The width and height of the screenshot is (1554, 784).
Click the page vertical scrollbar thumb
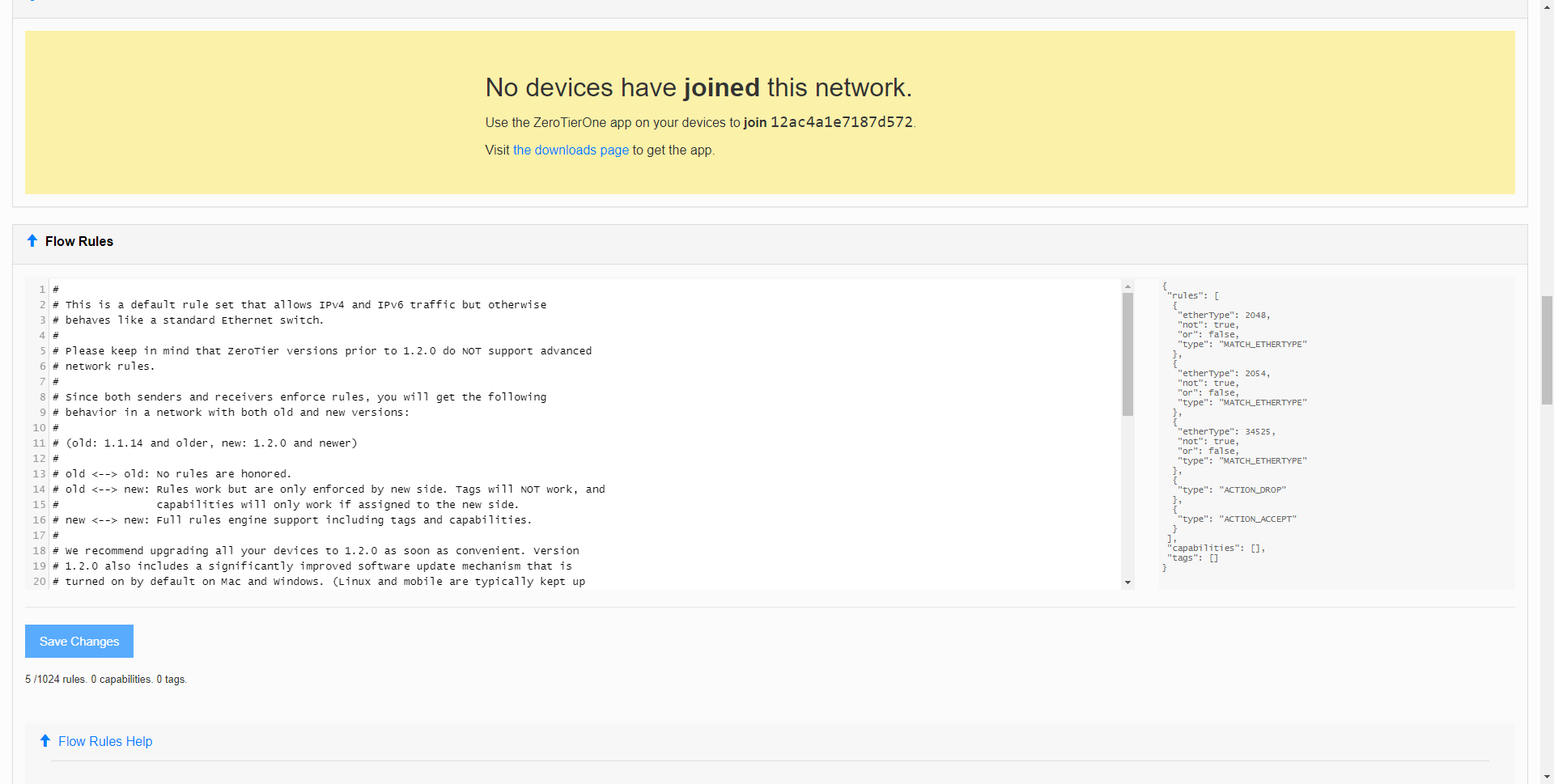click(x=1547, y=350)
